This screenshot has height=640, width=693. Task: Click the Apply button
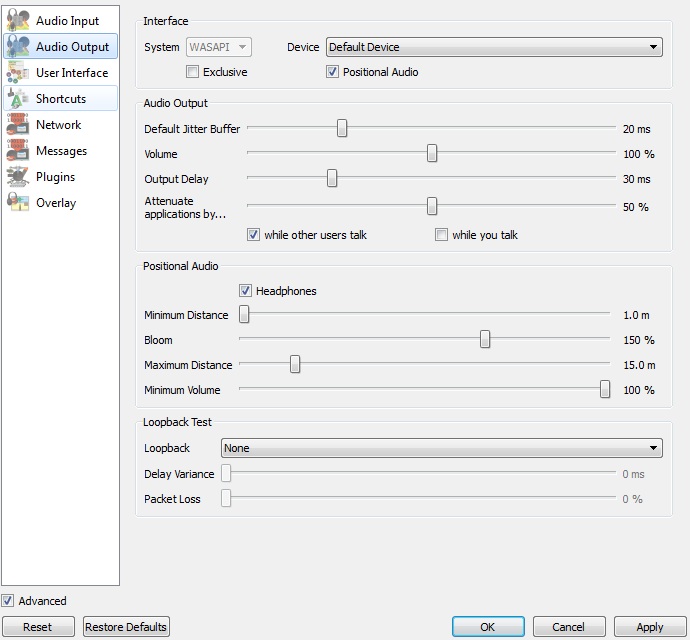click(x=649, y=627)
